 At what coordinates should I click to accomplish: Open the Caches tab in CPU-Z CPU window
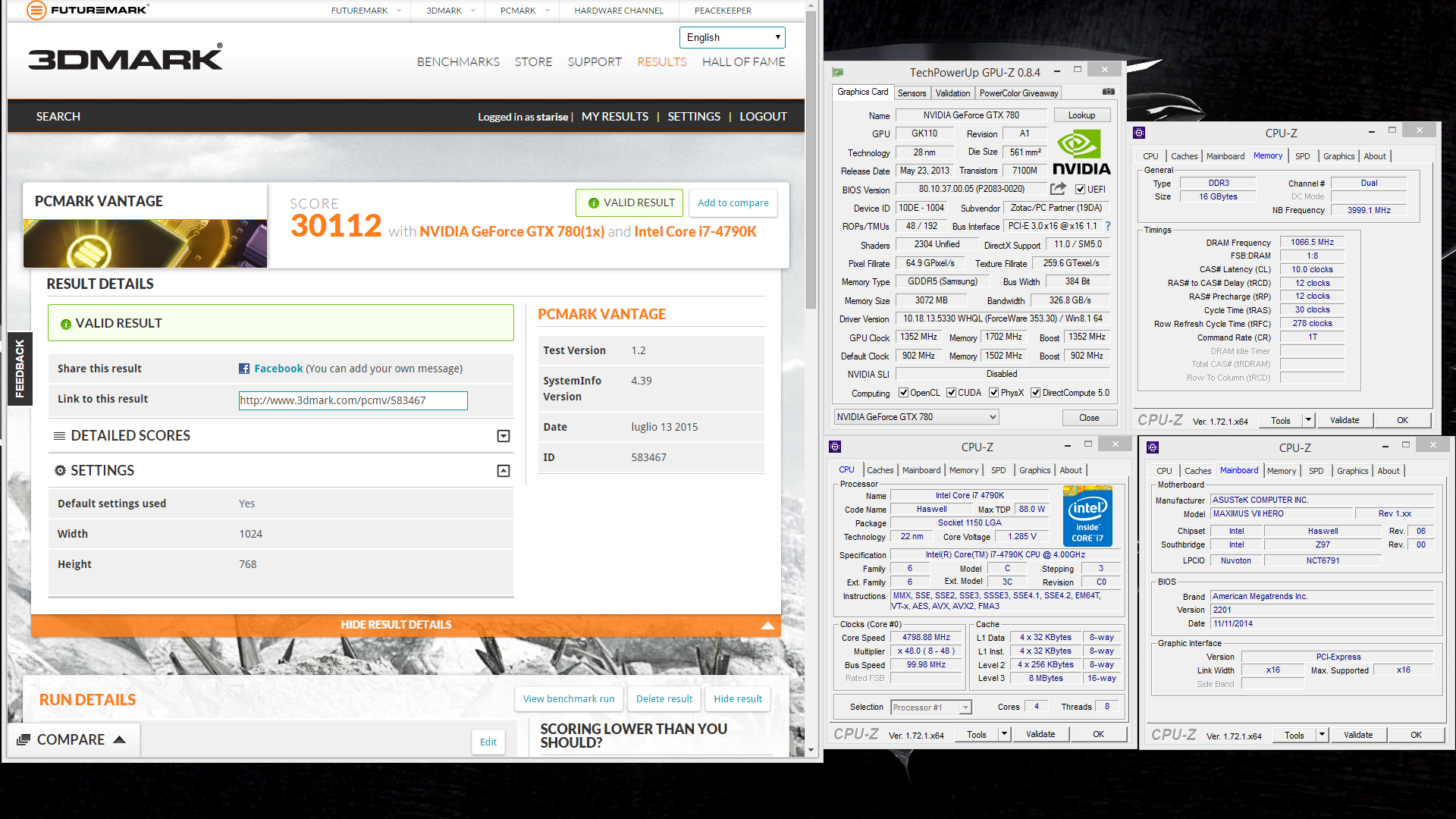pos(880,470)
